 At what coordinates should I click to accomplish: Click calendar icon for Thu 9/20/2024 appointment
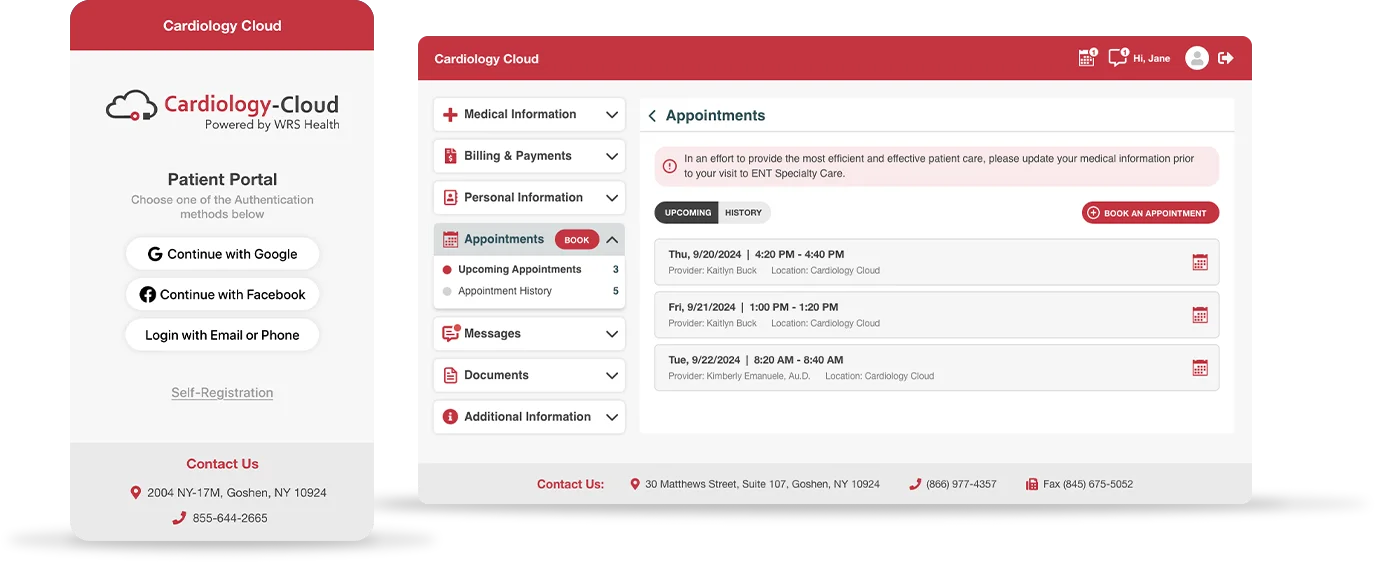point(1200,262)
